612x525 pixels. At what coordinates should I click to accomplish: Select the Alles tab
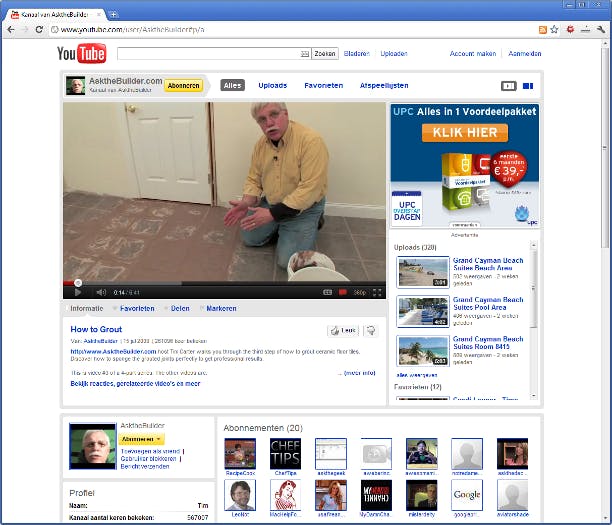coord(233,85)
